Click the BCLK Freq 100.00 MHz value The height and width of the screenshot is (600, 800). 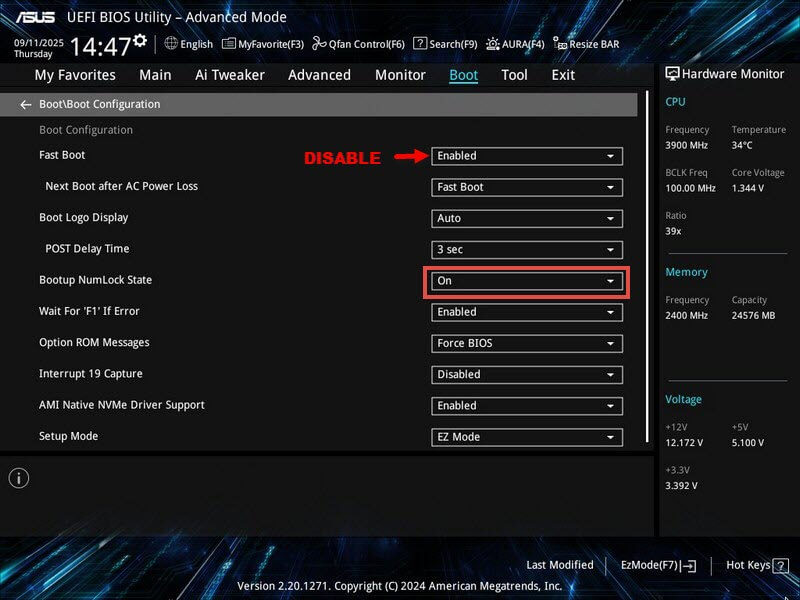click(690, 188)
